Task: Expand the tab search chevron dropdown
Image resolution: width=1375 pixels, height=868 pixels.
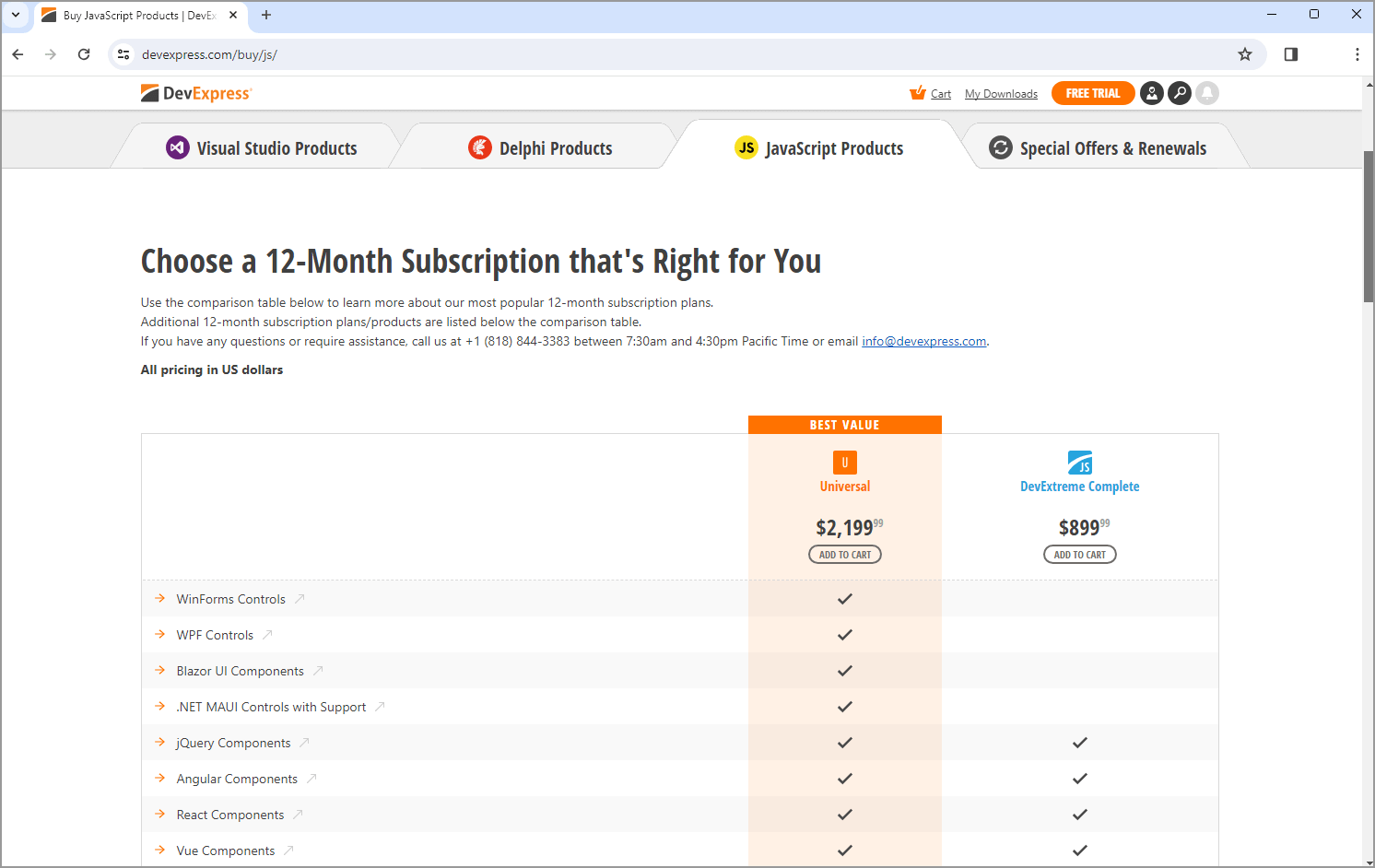Action: 16,15
